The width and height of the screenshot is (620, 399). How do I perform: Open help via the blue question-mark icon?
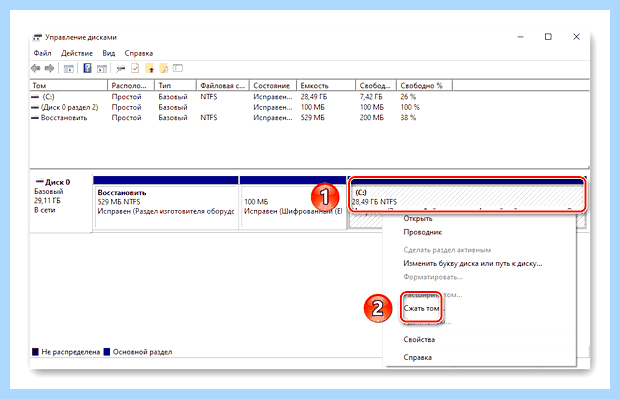(87, 68)
